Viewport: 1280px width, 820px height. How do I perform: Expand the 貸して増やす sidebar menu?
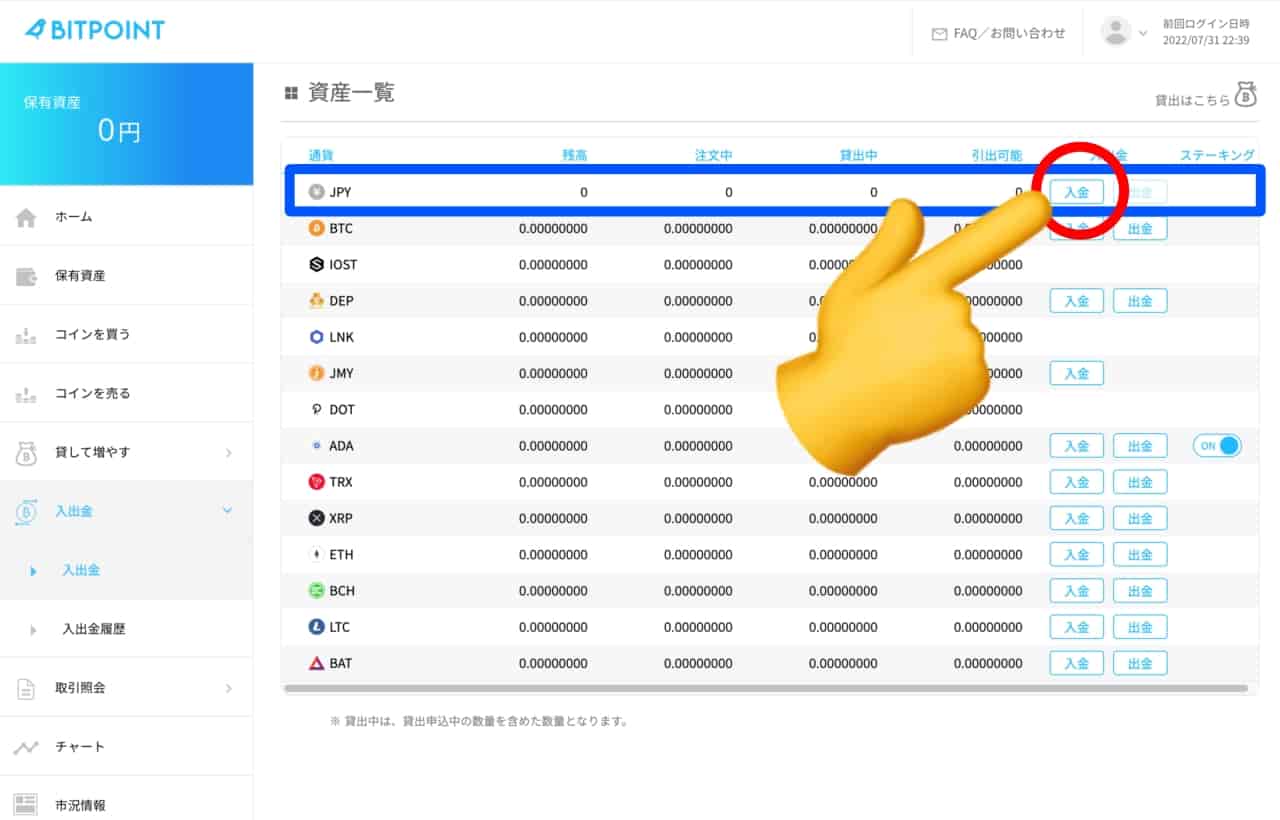[126, 452]
